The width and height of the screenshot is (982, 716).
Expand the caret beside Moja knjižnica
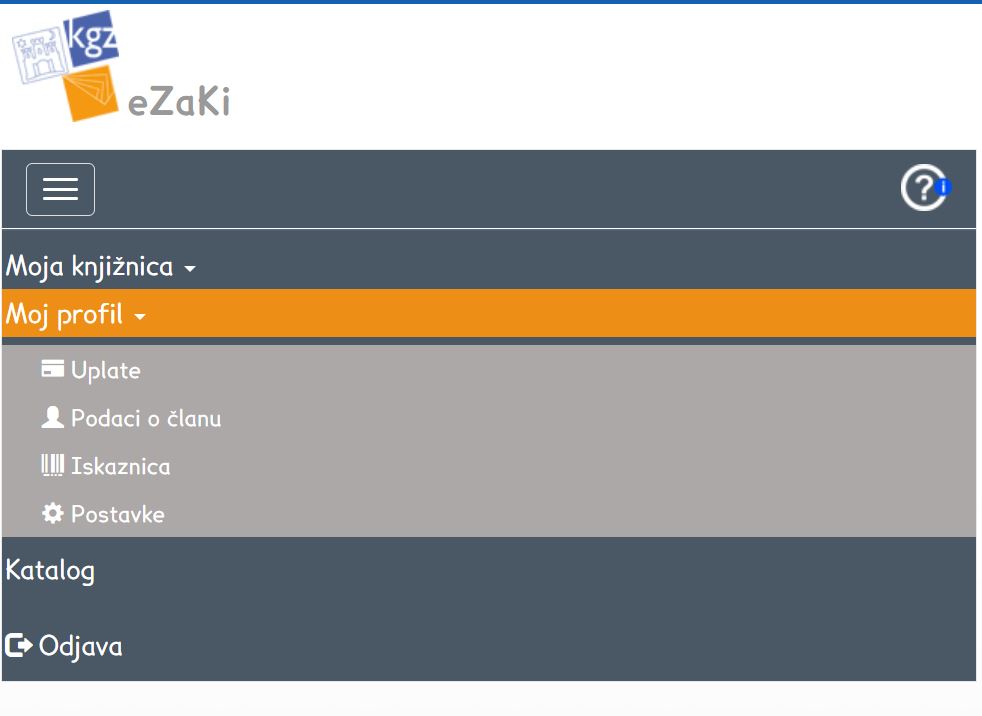(190, 269)
